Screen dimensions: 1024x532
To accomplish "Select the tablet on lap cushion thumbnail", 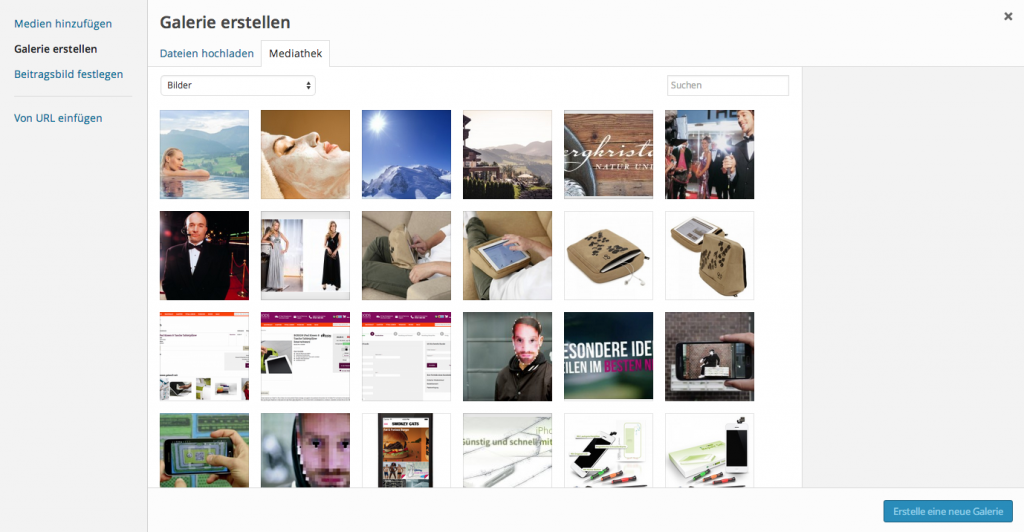I will [507, 255].
